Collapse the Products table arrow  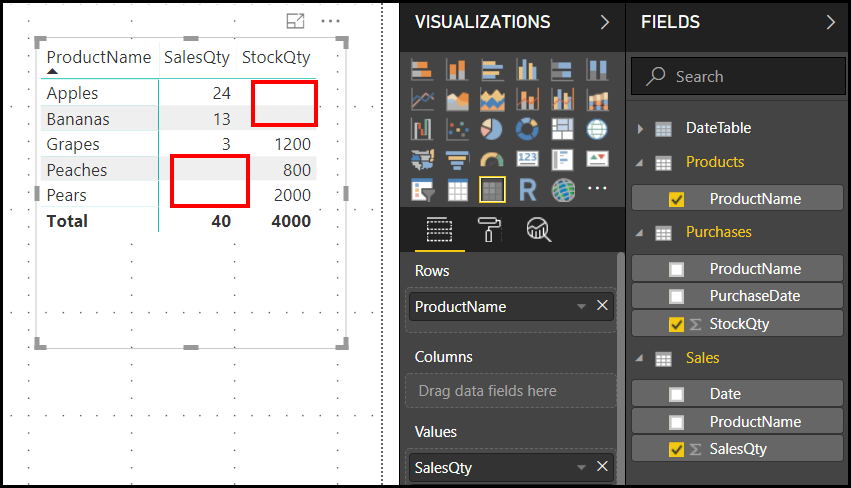[x=640, y=162]
